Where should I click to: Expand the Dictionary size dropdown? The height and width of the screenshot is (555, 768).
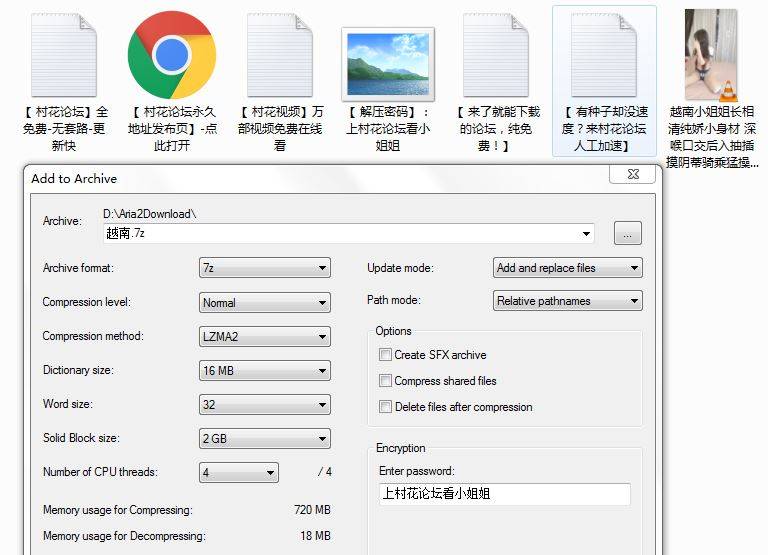tap(264, 370)
